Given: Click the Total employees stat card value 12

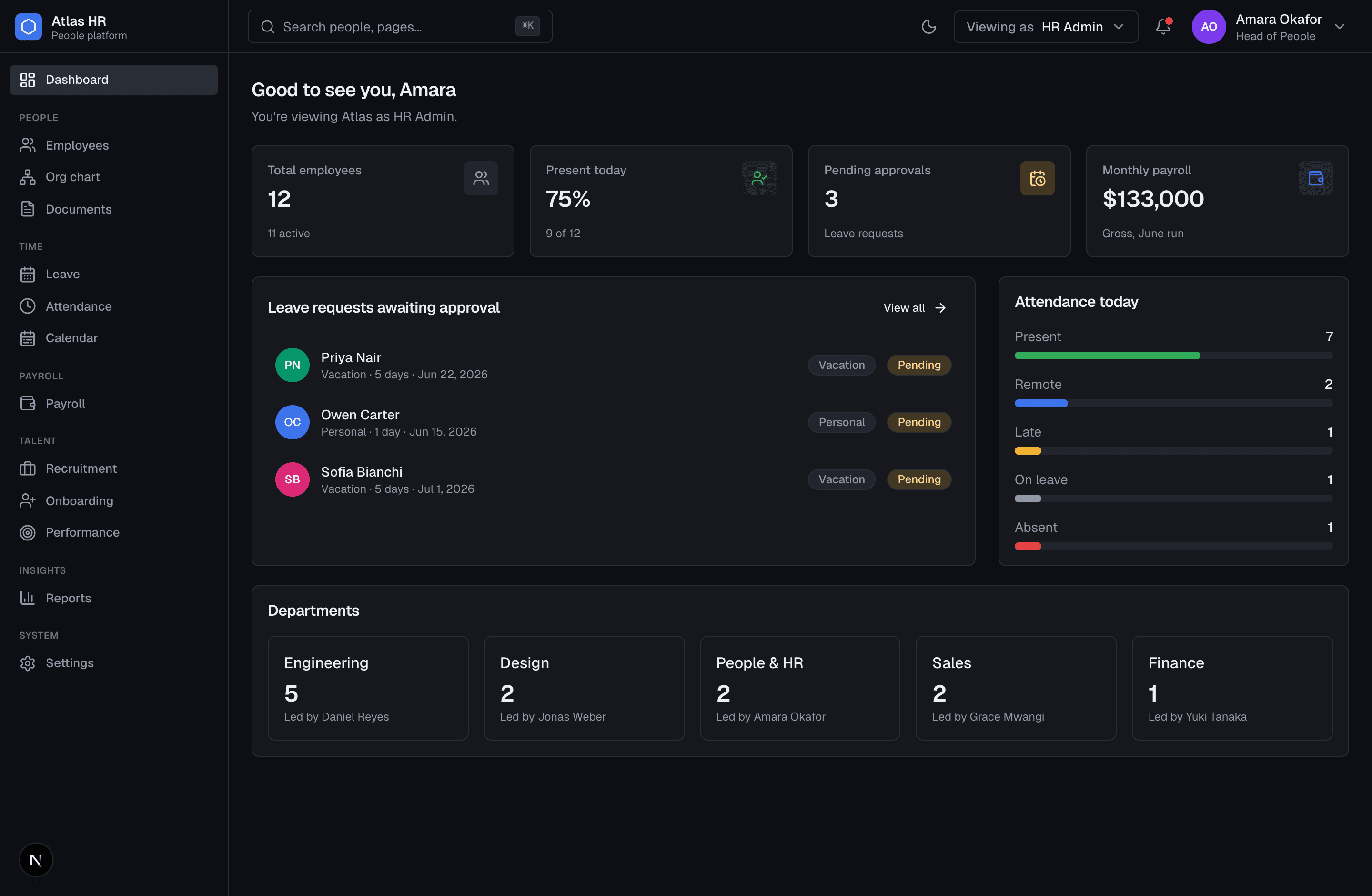Looking at the screenshot, I should point(279,199).
